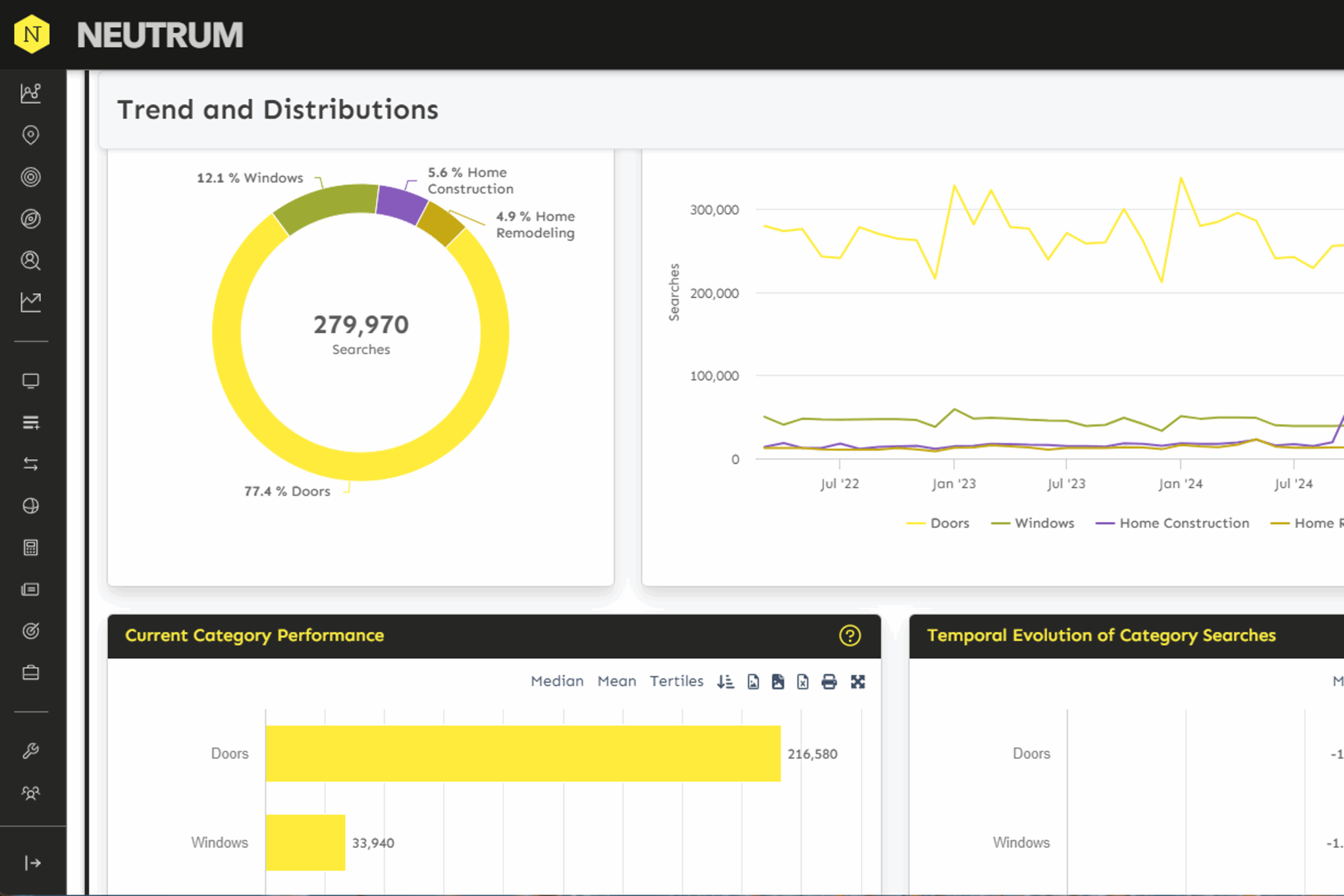The image size is (1344, 896).
Task: Export category chart to Excel file
Action: pyautogui.click(x=803, y=682)
